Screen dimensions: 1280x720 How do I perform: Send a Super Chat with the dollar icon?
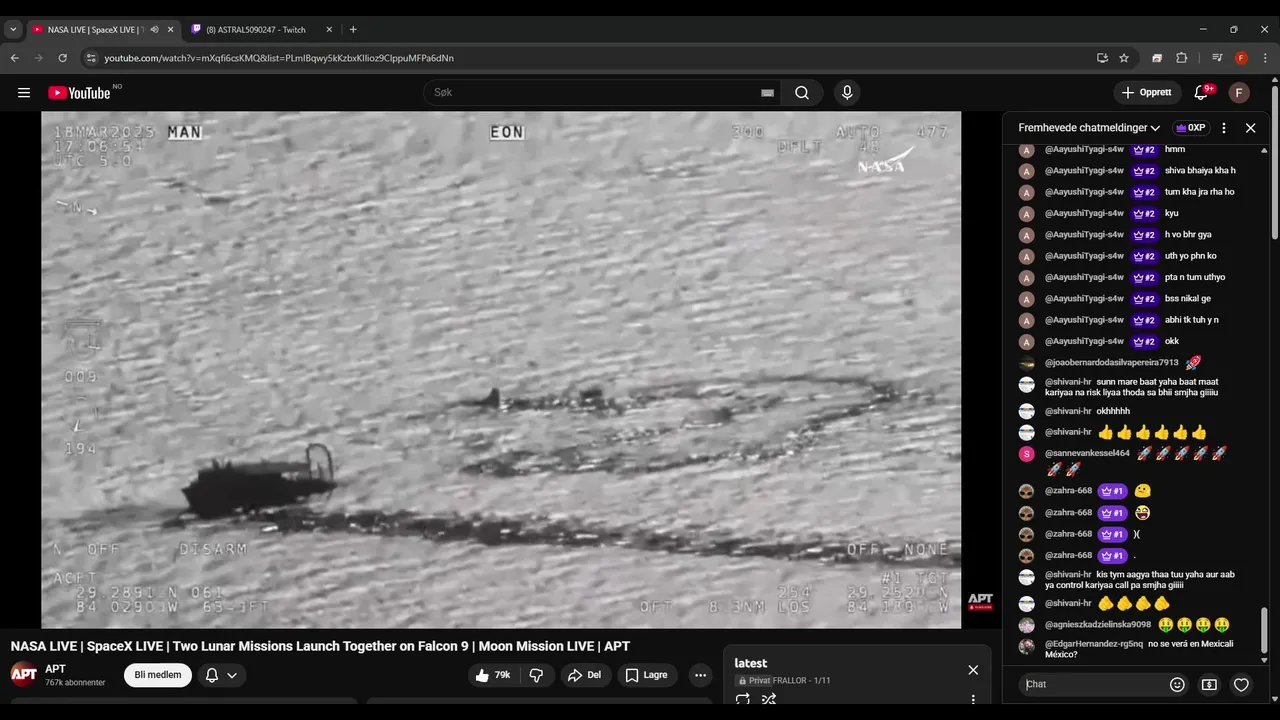1209,685
